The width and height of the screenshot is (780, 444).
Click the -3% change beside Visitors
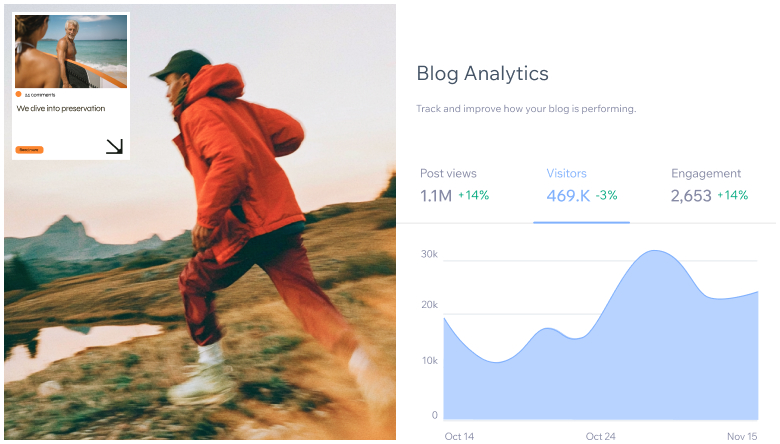[x=606, y=195]
